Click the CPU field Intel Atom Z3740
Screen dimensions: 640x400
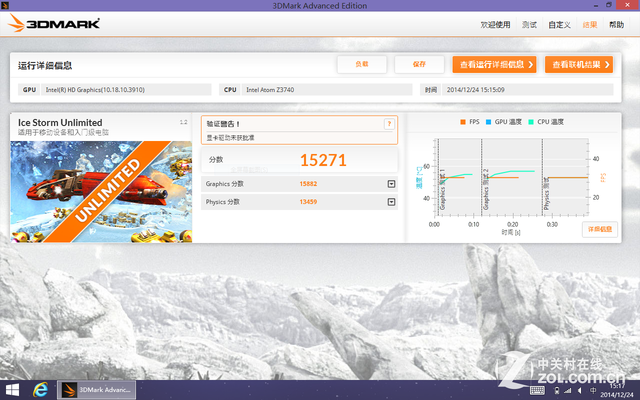coord(327,90)
